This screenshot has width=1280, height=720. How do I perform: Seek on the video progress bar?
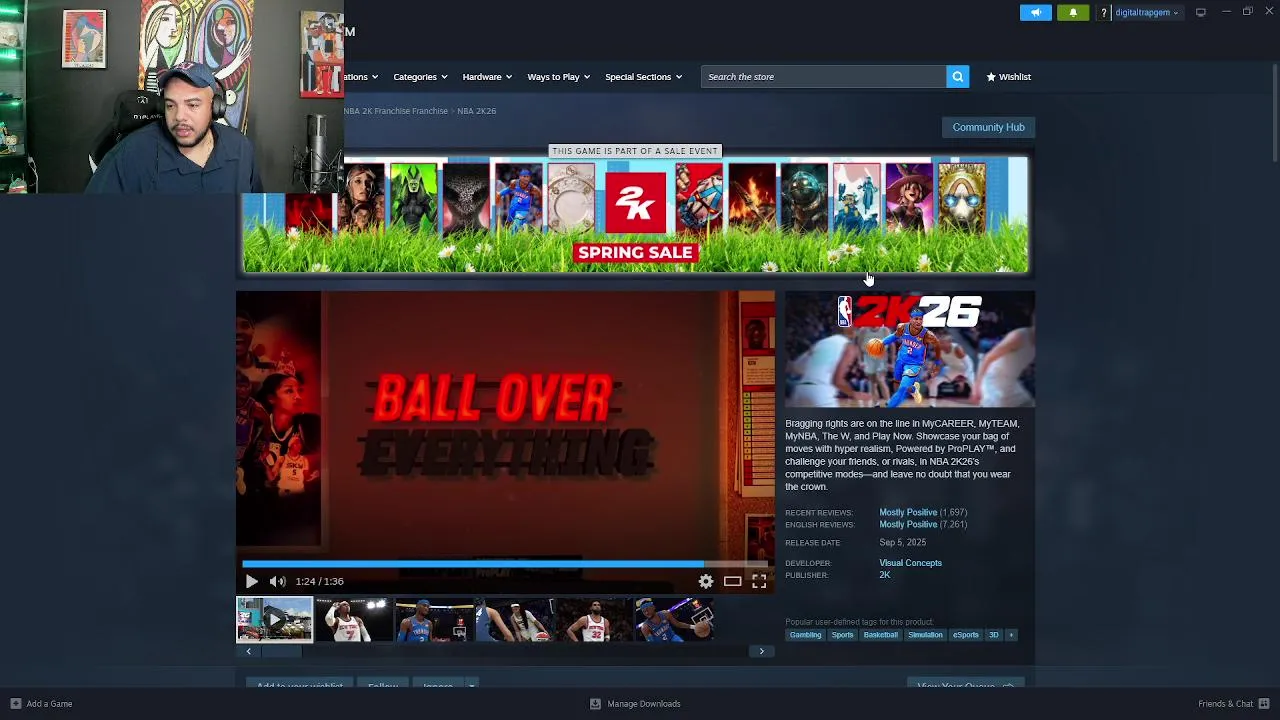[505, 564]
